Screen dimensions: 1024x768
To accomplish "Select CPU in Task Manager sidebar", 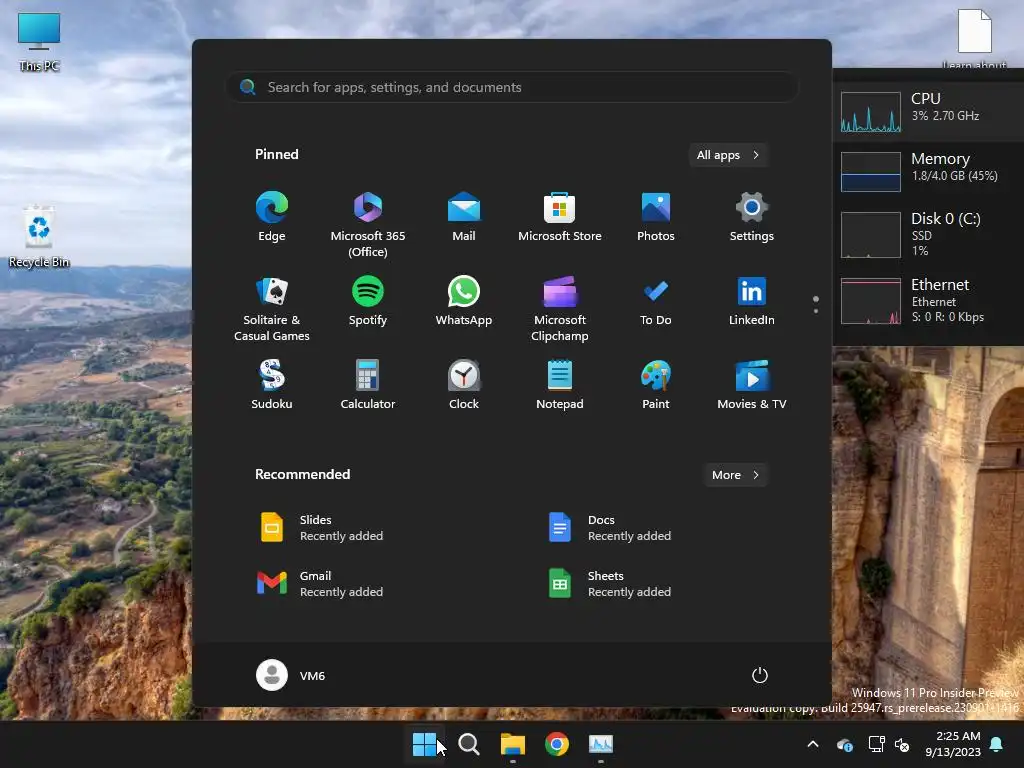I will 929,112.
